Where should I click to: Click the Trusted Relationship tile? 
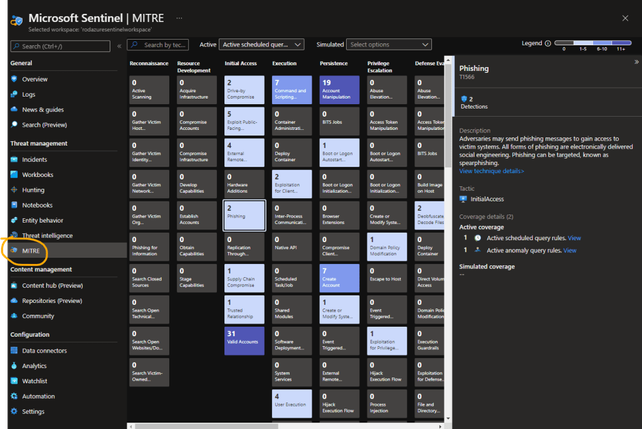244,309
